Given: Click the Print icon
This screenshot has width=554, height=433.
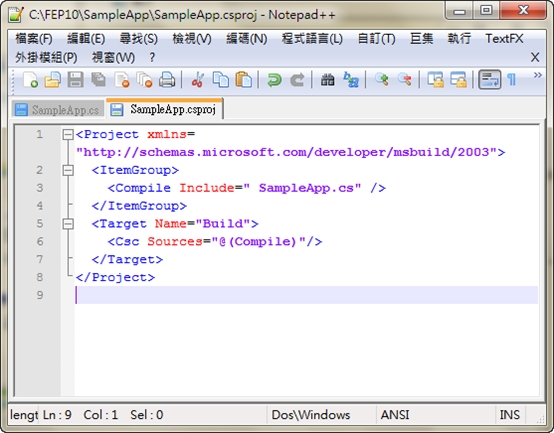Looking at the screenshot, I should pyautogui.click(x=167, y=79).
